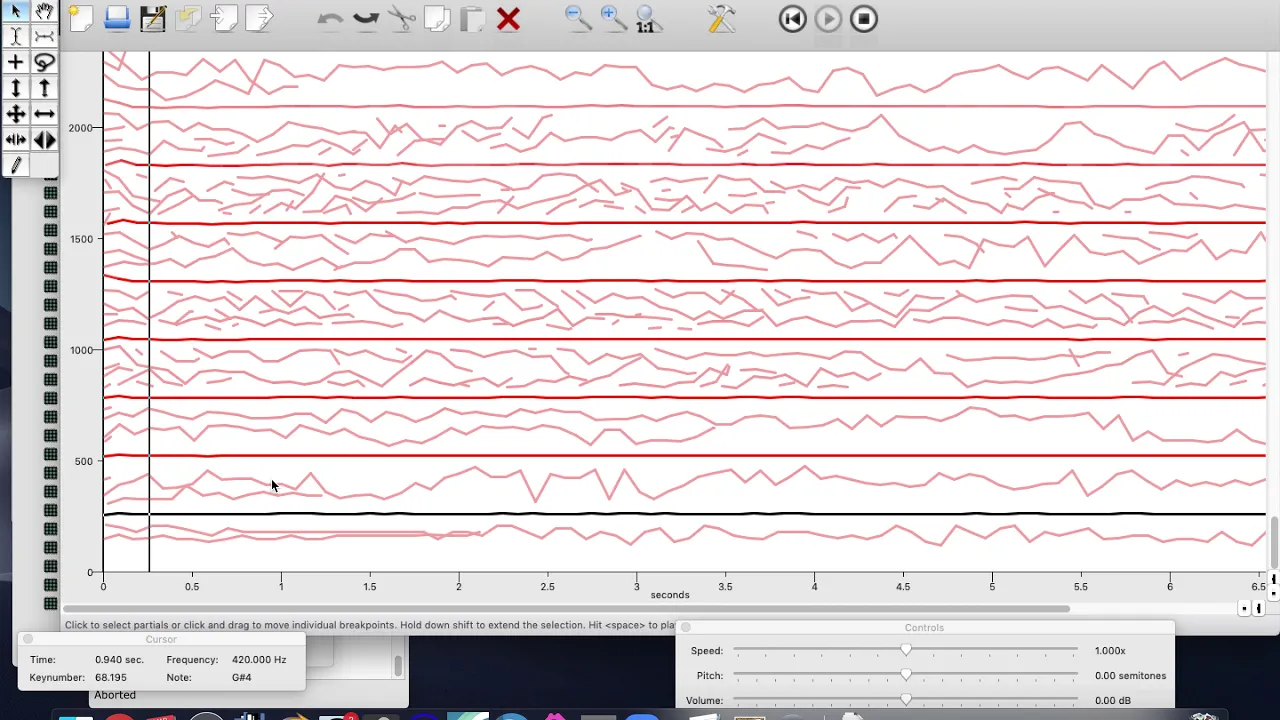This screenshot has width=1280, height=720.
Task: Stop playback with the stop button
Action: pyautogui.click(x=864, y=18)
